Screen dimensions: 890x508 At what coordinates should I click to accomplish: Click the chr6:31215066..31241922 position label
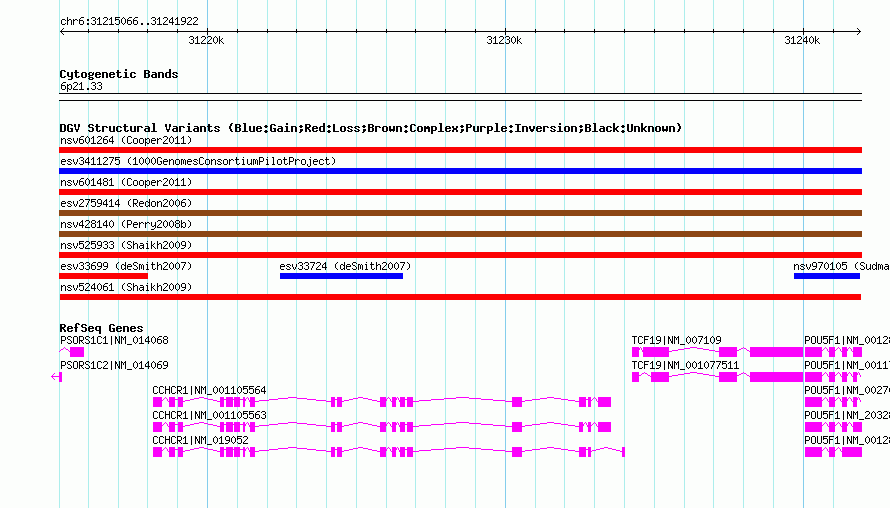click(129, 22)
